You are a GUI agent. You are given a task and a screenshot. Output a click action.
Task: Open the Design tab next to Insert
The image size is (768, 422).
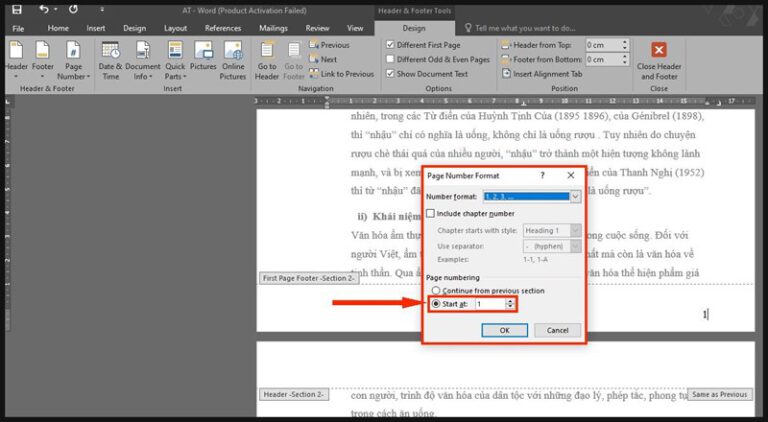coord(134,28)
